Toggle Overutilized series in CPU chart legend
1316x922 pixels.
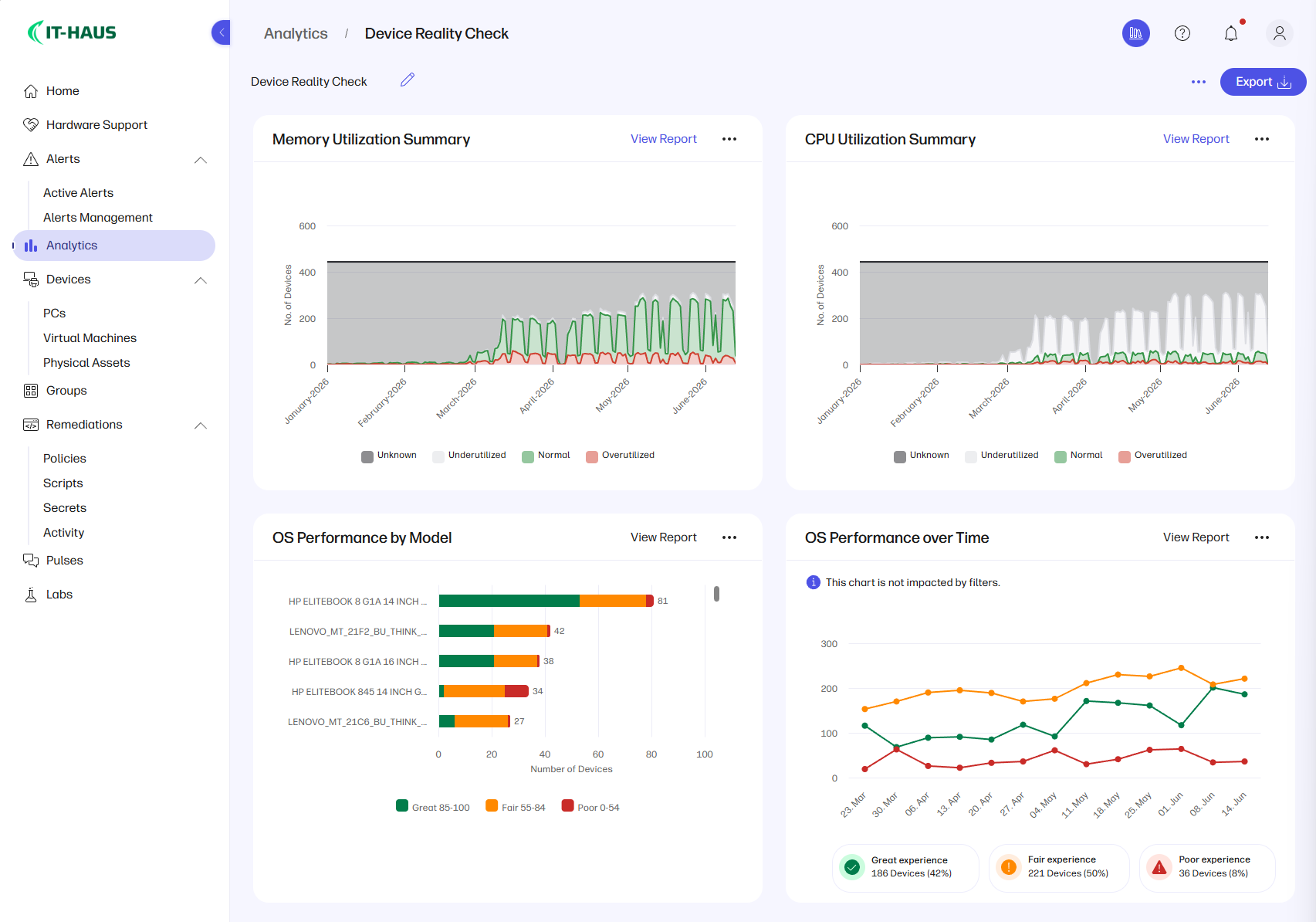click(x=1153, y=456)
